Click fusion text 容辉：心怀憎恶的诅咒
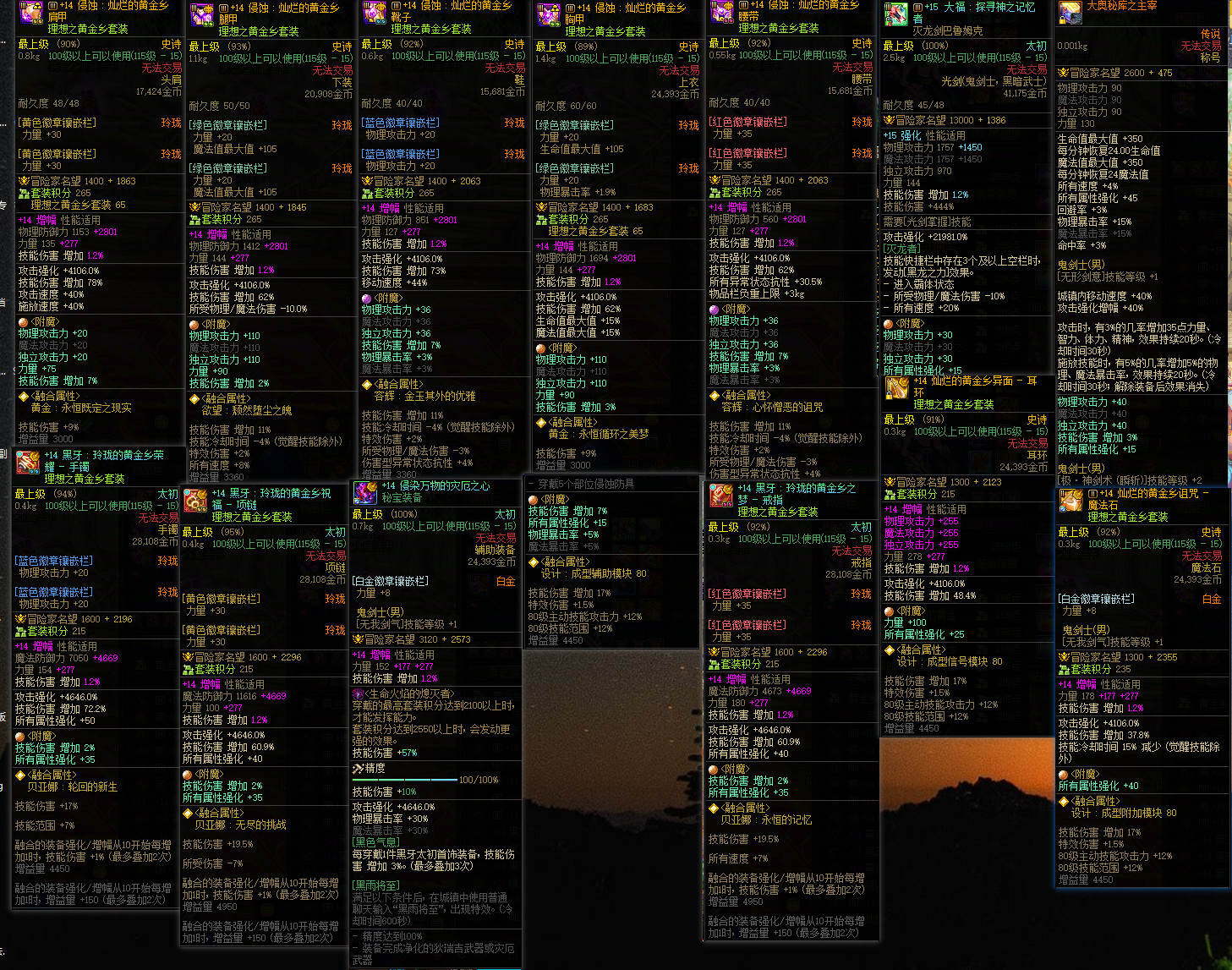 pos(772,407)
